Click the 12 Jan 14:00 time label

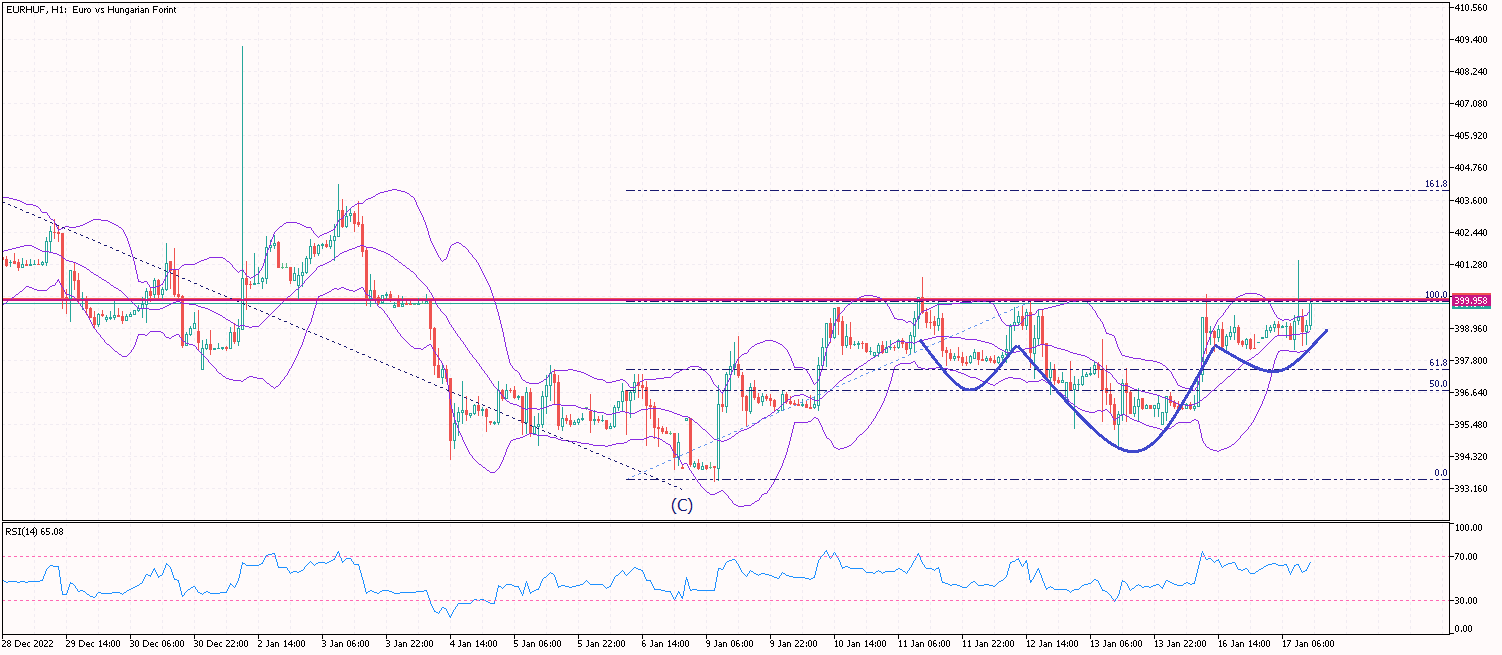1051,645
